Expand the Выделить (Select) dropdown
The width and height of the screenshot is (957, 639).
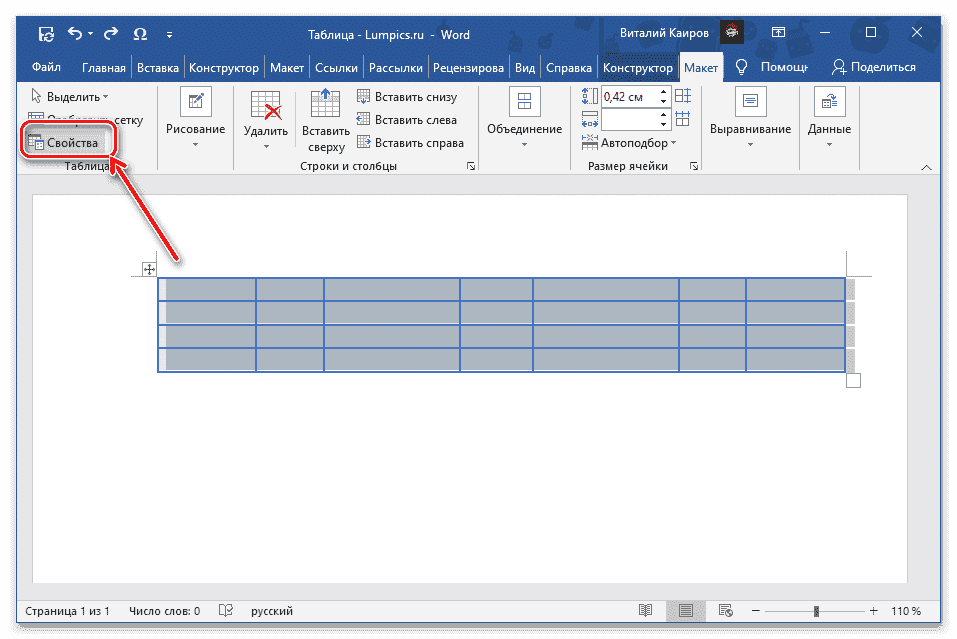[x=70, y=97]
